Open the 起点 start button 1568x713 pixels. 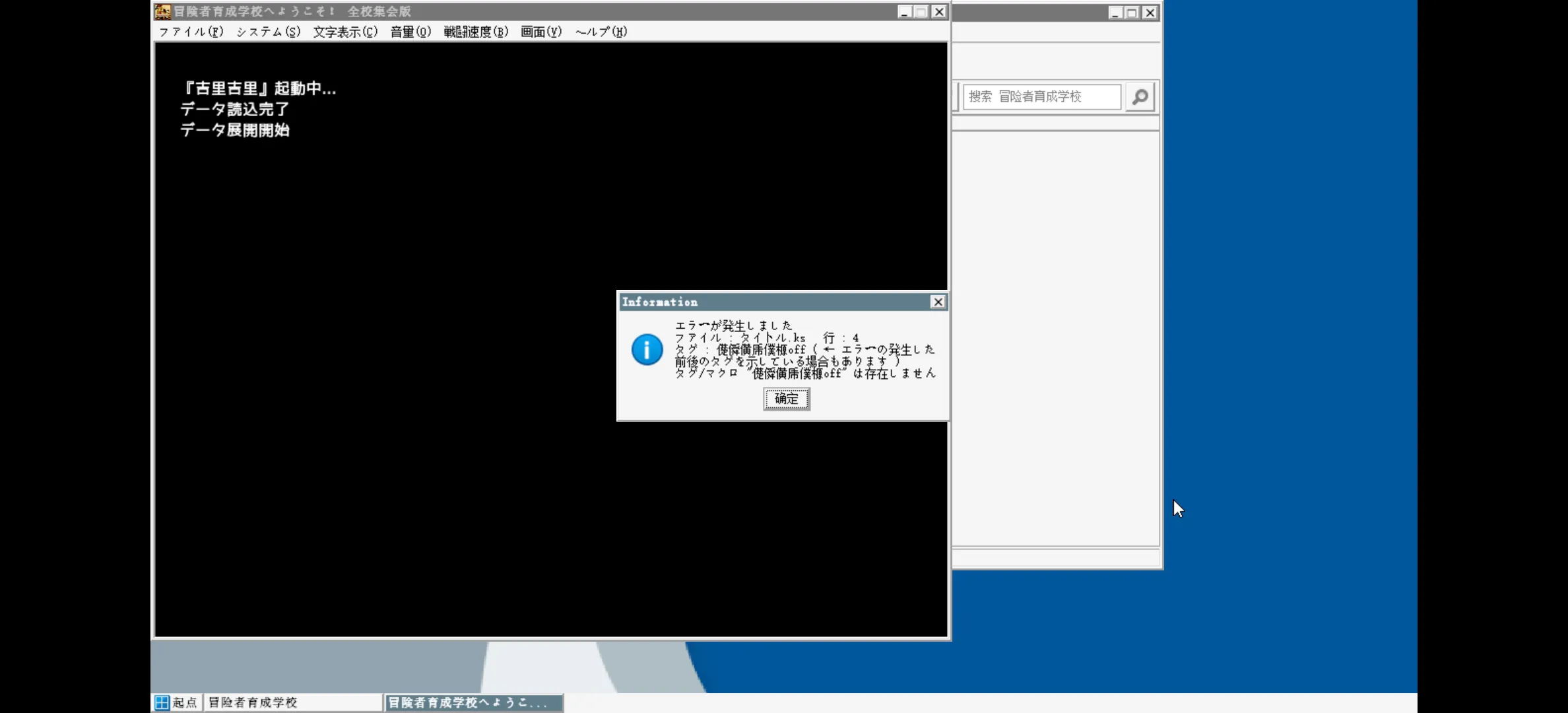(x=176, y=702)
